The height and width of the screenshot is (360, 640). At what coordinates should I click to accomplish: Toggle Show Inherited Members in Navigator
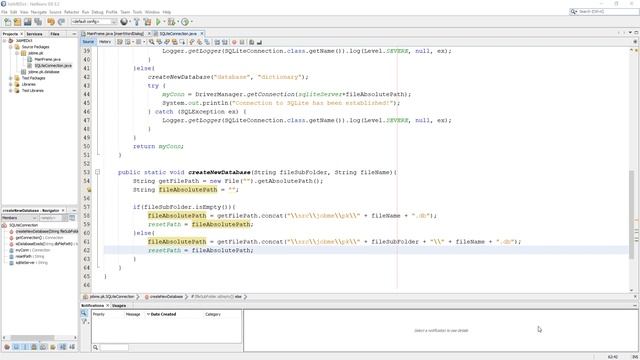[x=7, y=347]
